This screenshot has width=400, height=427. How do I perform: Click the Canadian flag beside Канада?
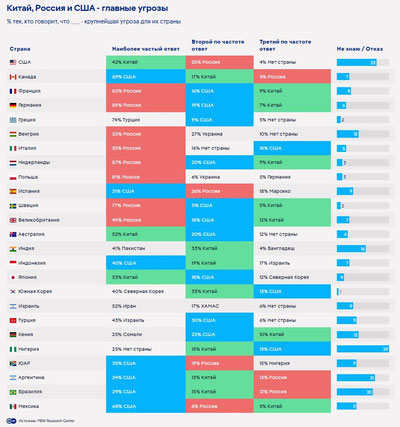click(x=13, y=77)
